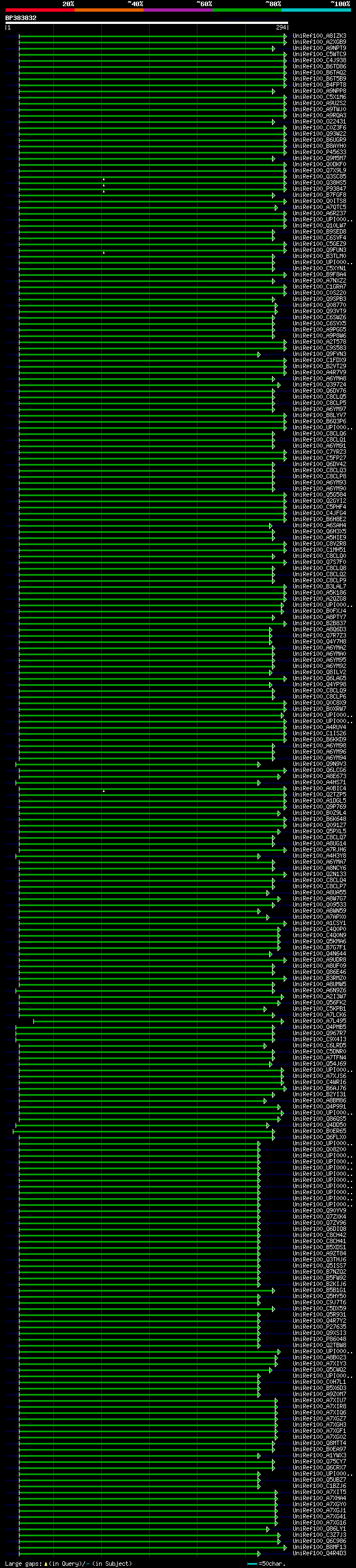This screenshot has height=1568, width=356.
Task: Select label UniRef100_A7L495
Action: 319,1021
